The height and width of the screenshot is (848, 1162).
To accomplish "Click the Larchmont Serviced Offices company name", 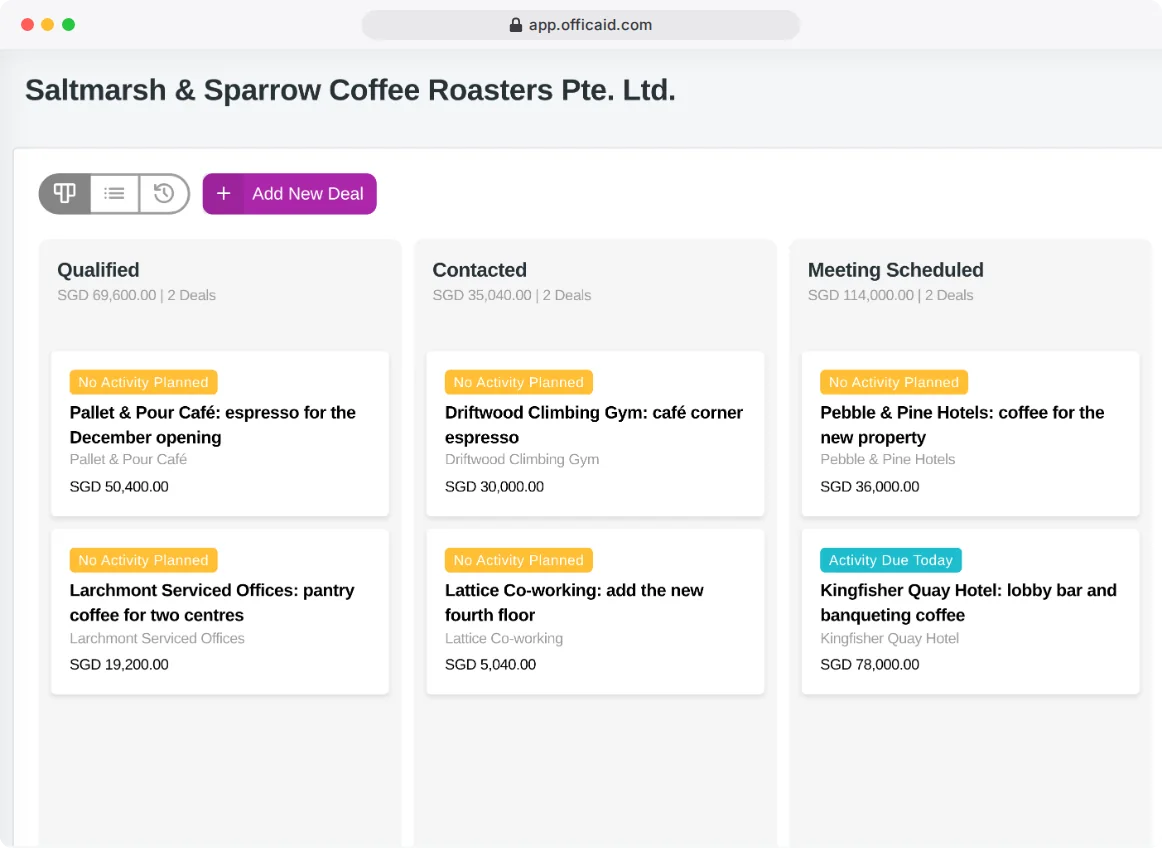I will click(157, 638).
